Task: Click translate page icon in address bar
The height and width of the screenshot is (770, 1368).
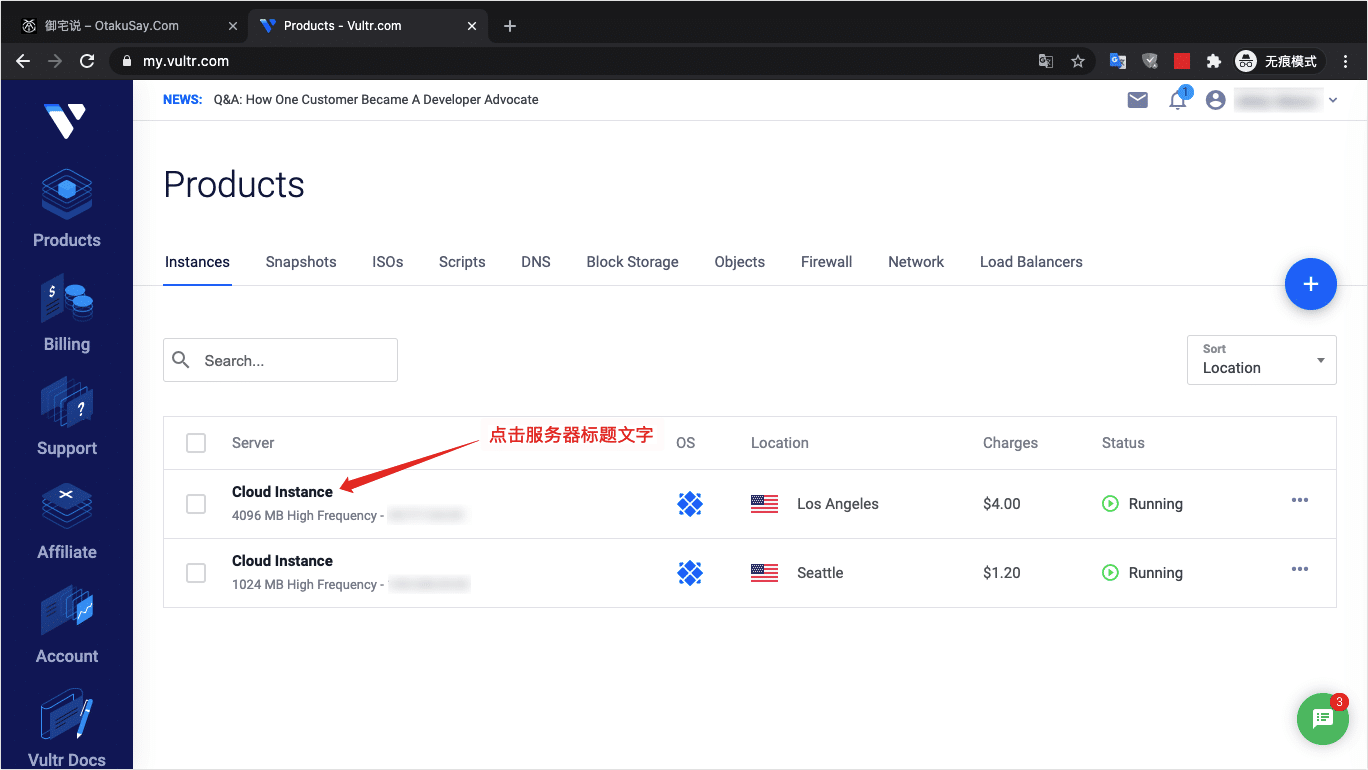Action: pyautogui.click(x=1046, y=61)
